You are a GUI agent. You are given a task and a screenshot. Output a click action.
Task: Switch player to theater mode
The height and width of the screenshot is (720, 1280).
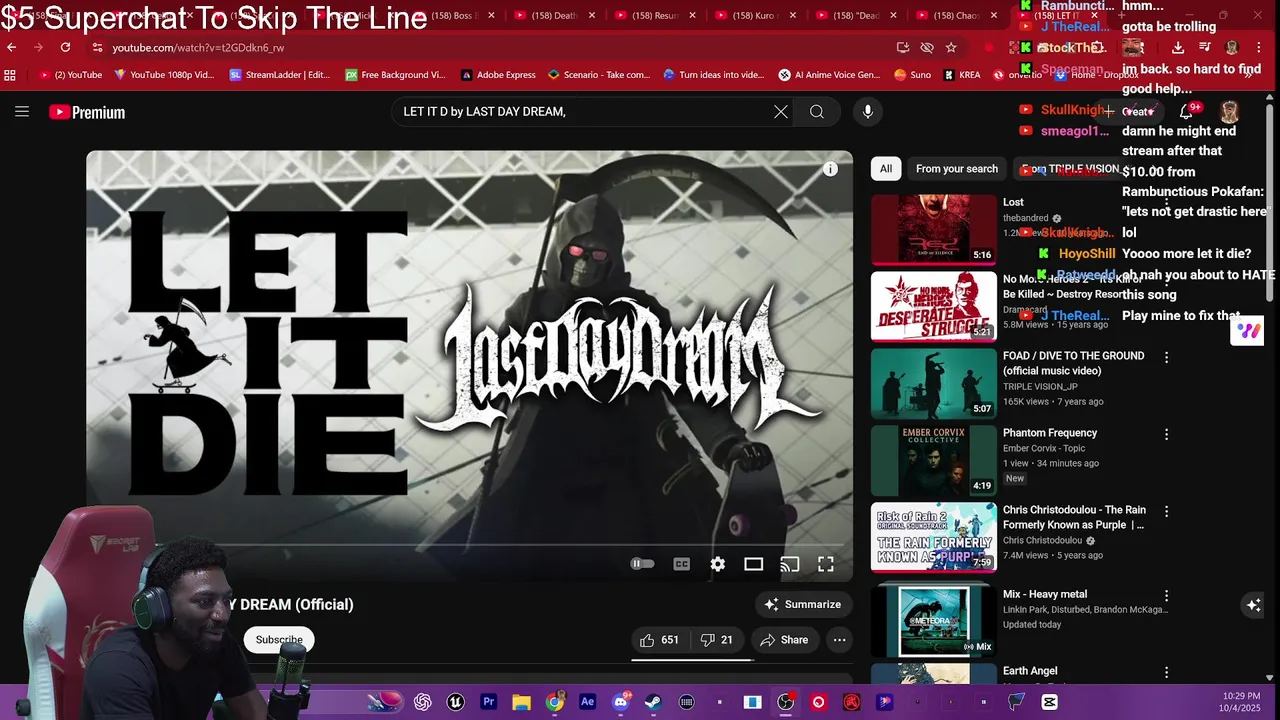click(x=754, y=564)
